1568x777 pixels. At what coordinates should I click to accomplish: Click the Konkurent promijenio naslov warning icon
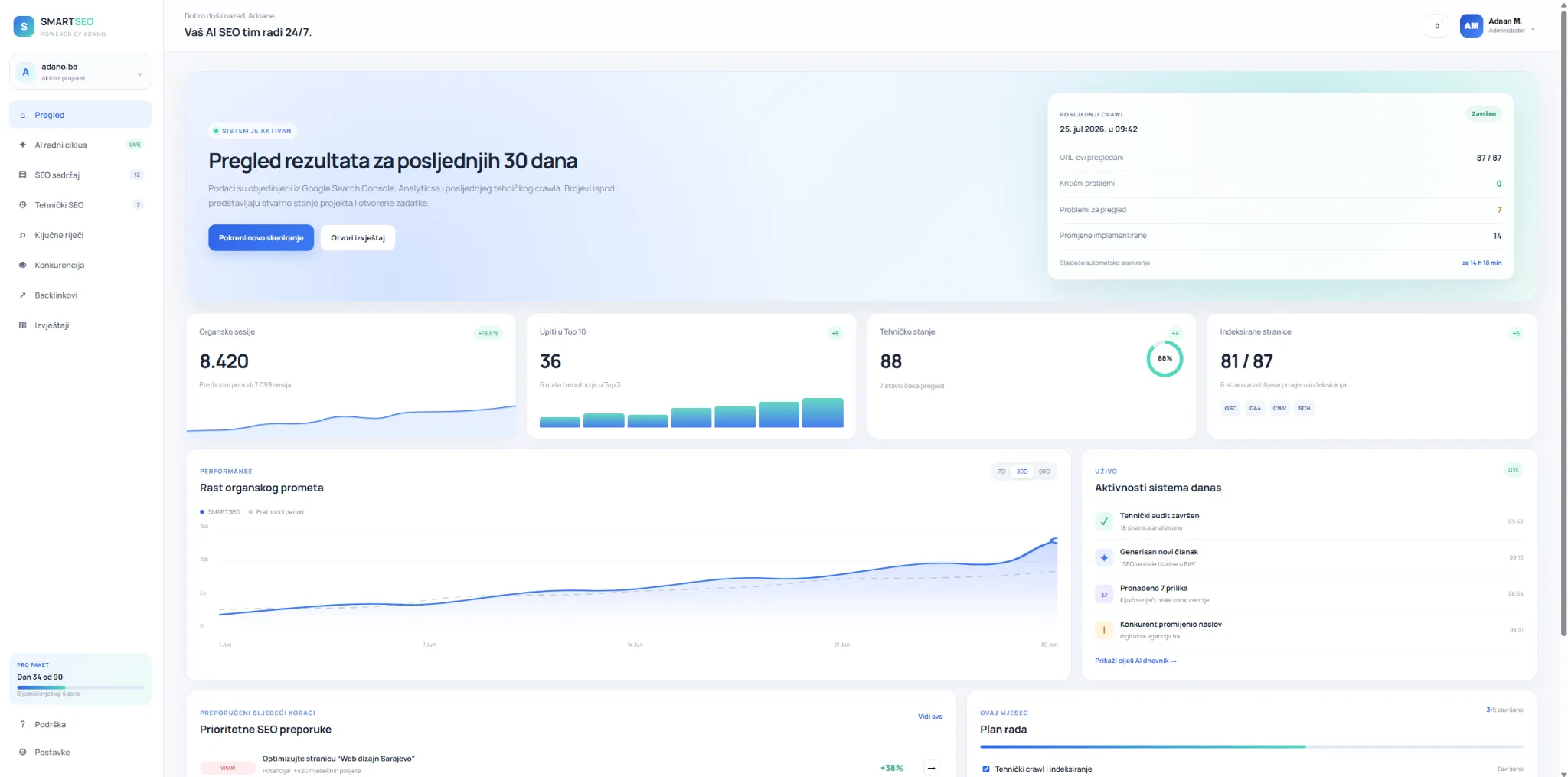1104,630
